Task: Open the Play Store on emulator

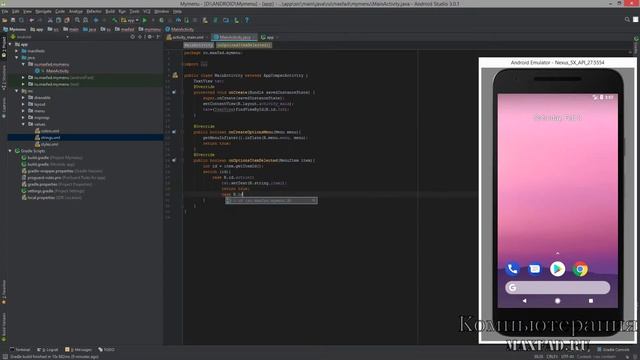Action: pos(558,269)
